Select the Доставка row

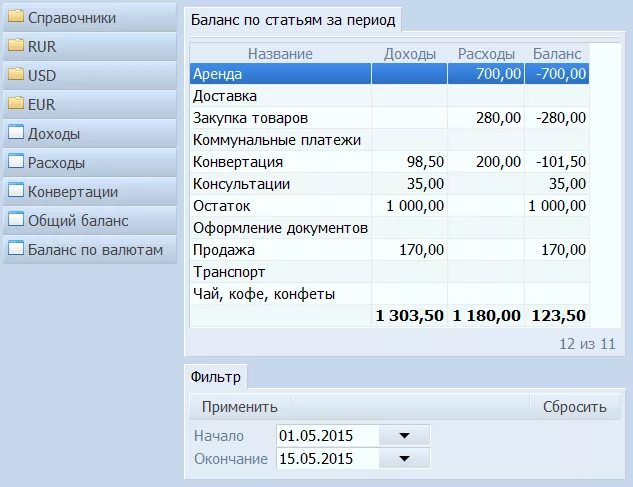[x=389, y=96]
